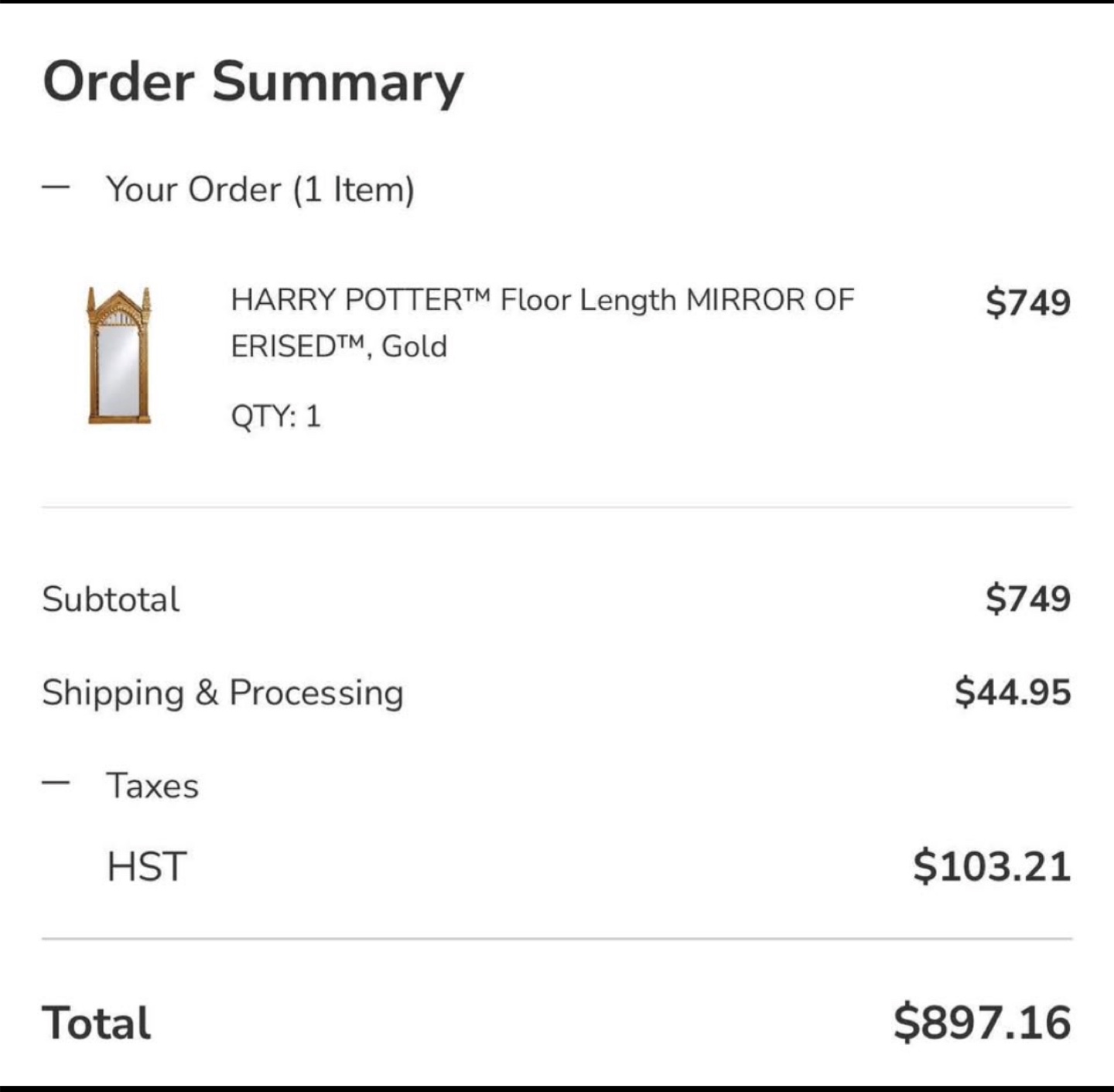The height and width of the screenshot is (1092, 1114).
Task: Click the ERISED, Gold product name line
Action: click(339, 346)
